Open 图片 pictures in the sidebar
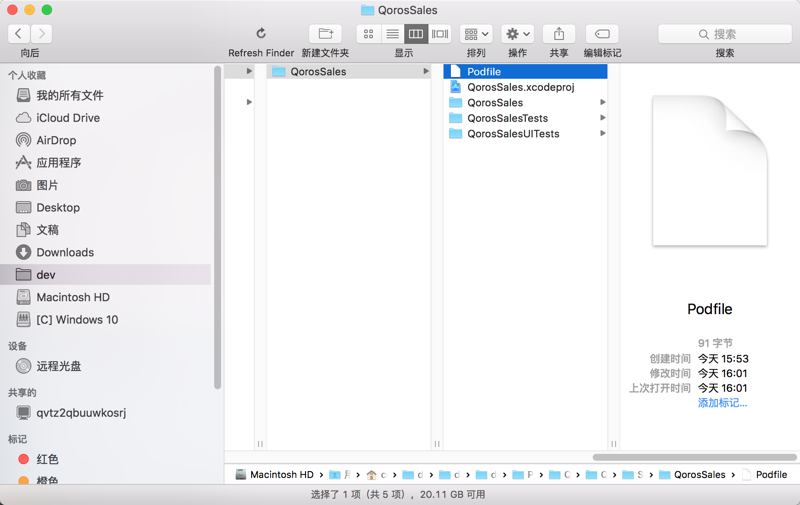Screen dimensions: 800x505 click(47, 185)
